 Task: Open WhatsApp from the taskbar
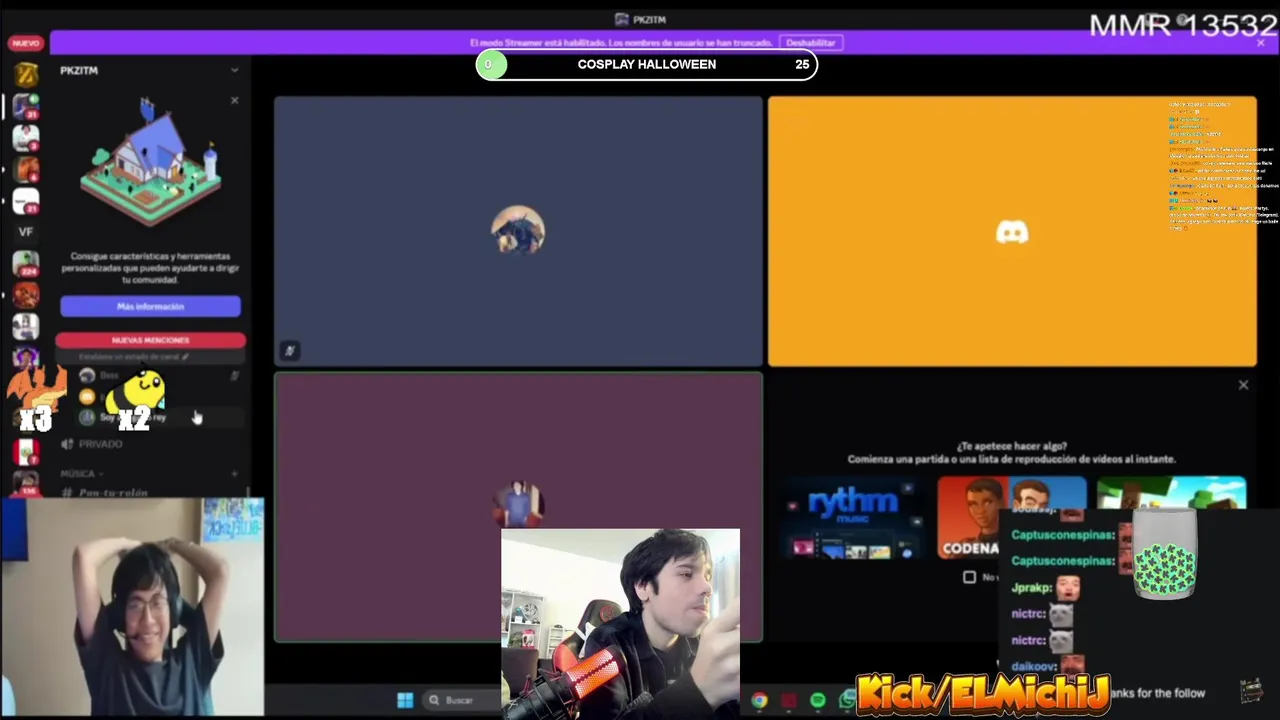(x=846, y=700)
